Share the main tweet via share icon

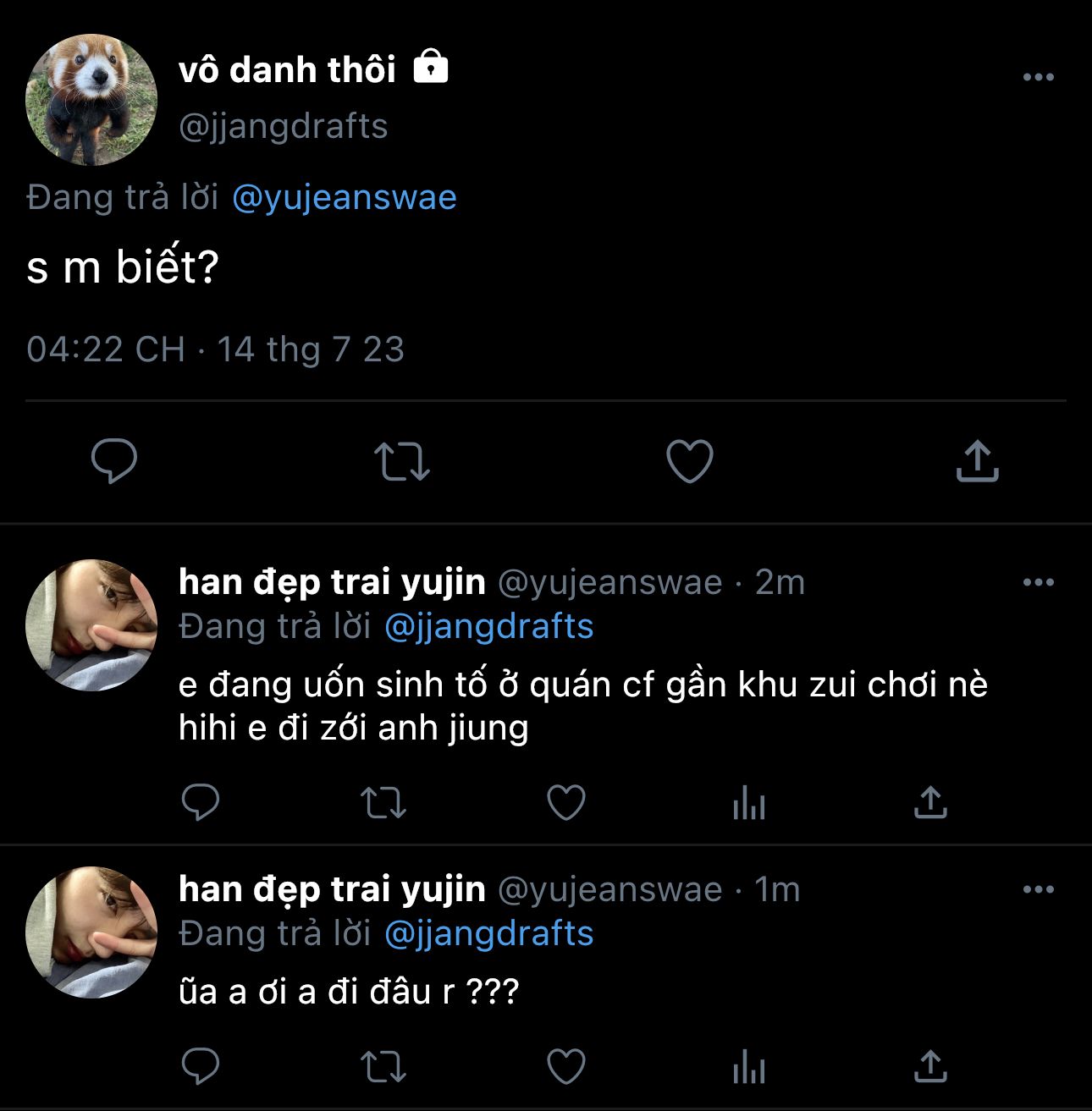coord(978,461)
